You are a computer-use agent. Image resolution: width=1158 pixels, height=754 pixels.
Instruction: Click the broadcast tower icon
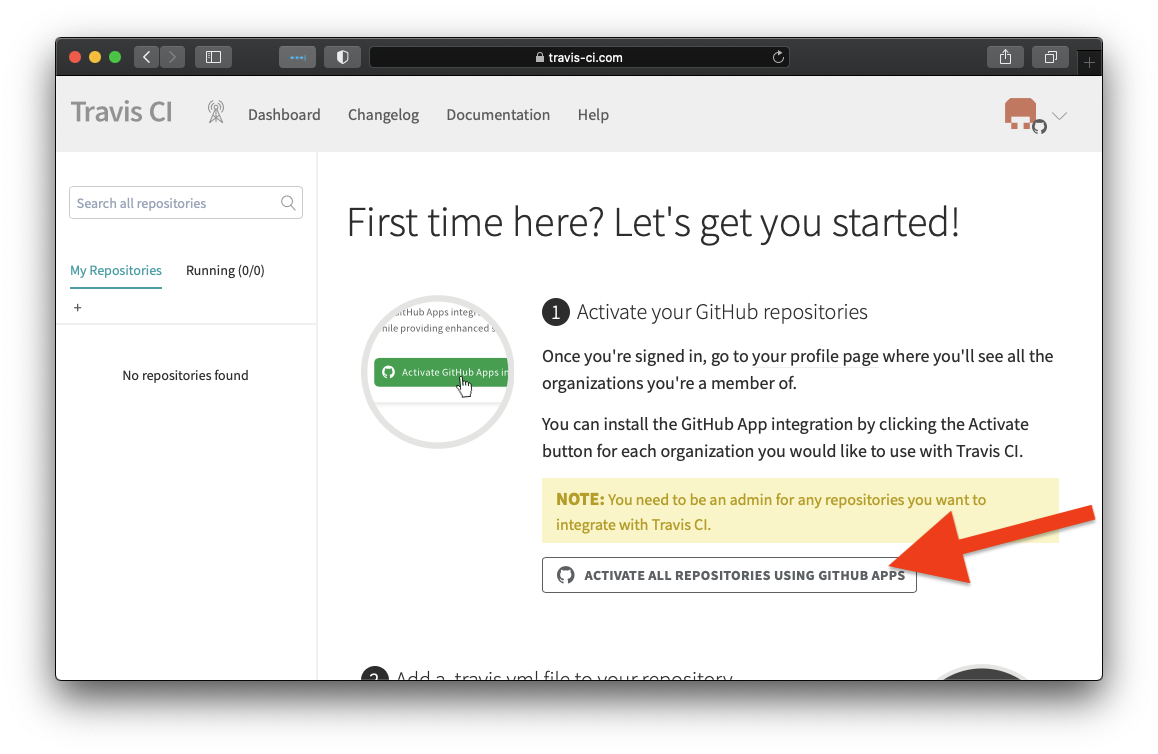click(216, 112)
